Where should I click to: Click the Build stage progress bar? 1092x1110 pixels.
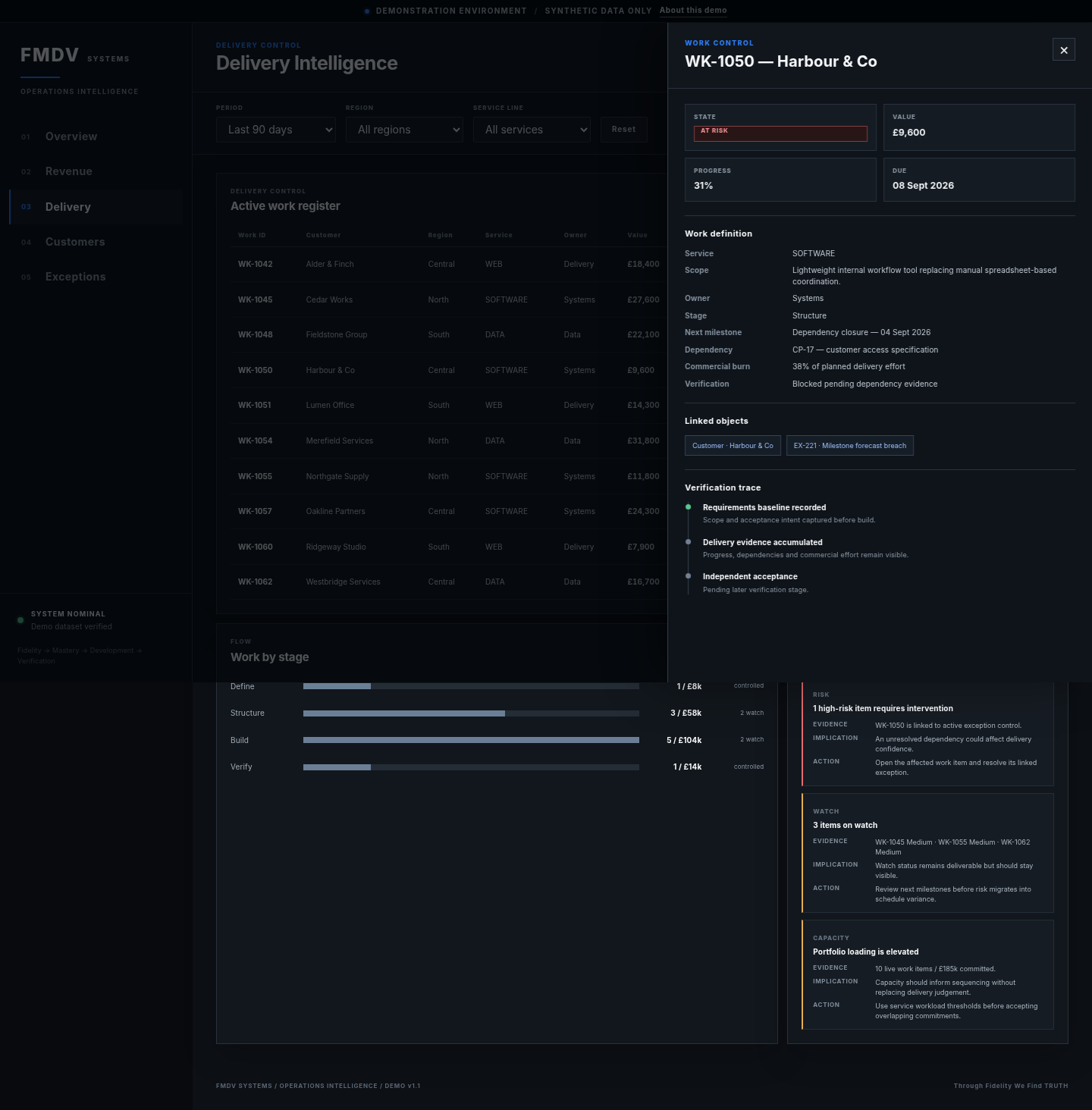tap(471, 740)
